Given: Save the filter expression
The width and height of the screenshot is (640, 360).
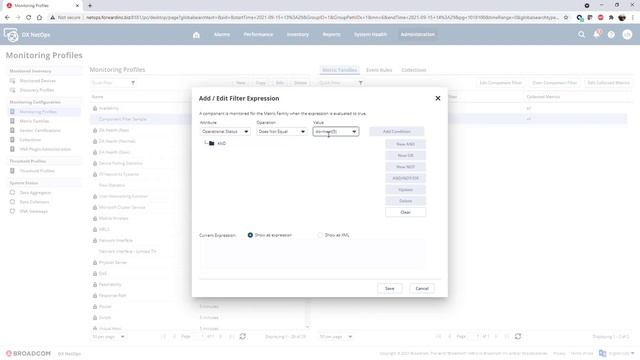Looking at the screenshot, I should click(x=390, y=289).
